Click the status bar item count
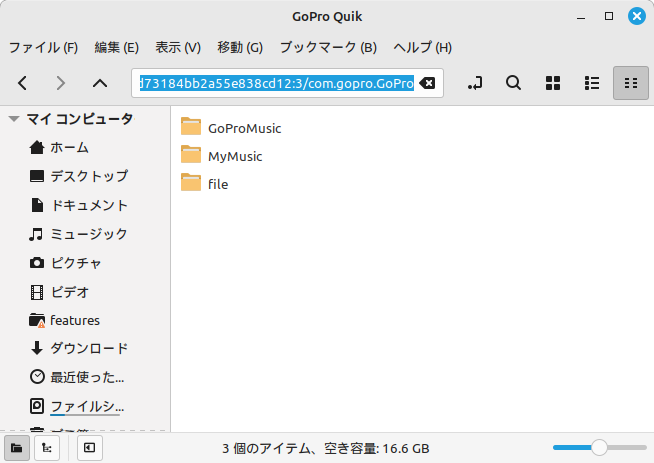 [326, 449]
